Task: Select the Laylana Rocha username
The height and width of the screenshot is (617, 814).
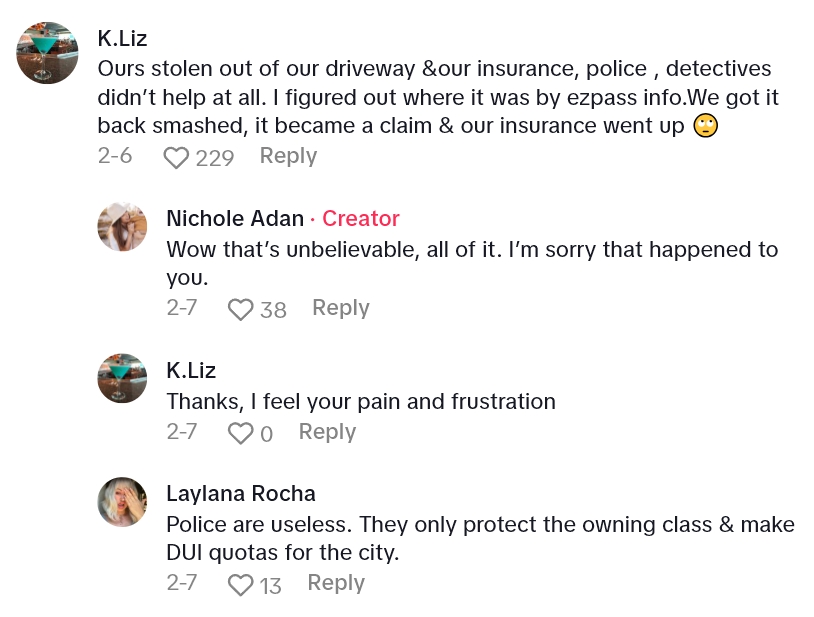Action: [x=240, y=494]
